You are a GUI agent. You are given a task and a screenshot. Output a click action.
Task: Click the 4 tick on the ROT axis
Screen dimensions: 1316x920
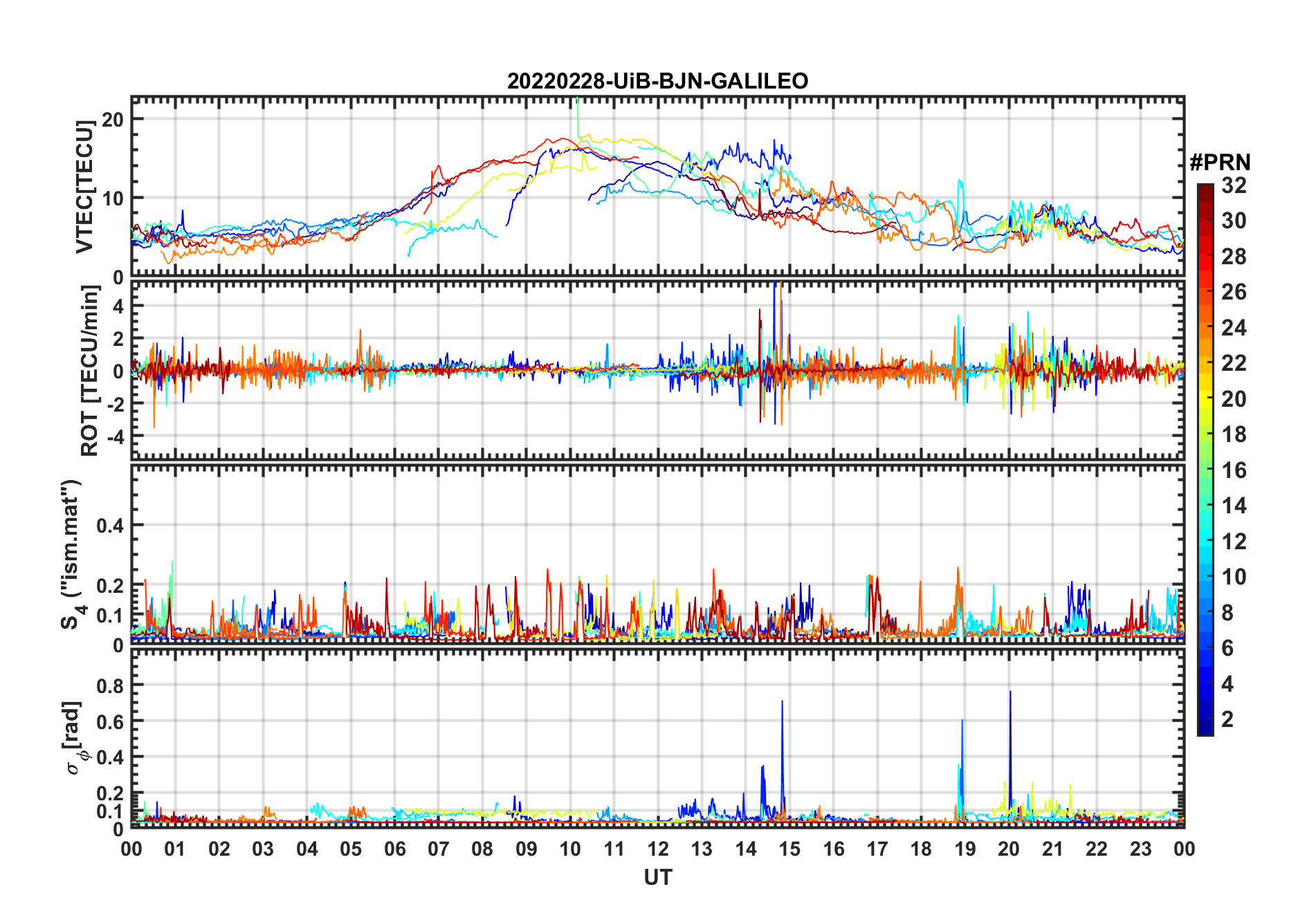tap(118, 306)
